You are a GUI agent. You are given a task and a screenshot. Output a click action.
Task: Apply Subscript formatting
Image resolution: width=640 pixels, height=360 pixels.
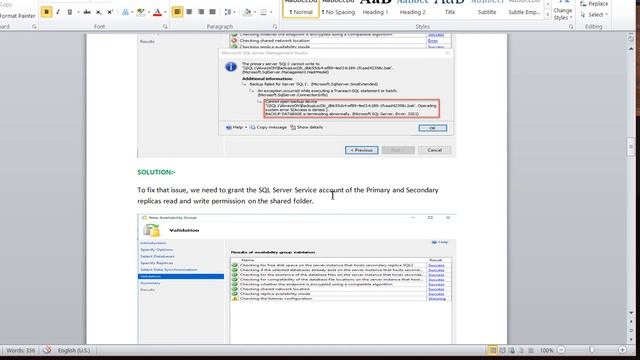[x=98, y=12]
